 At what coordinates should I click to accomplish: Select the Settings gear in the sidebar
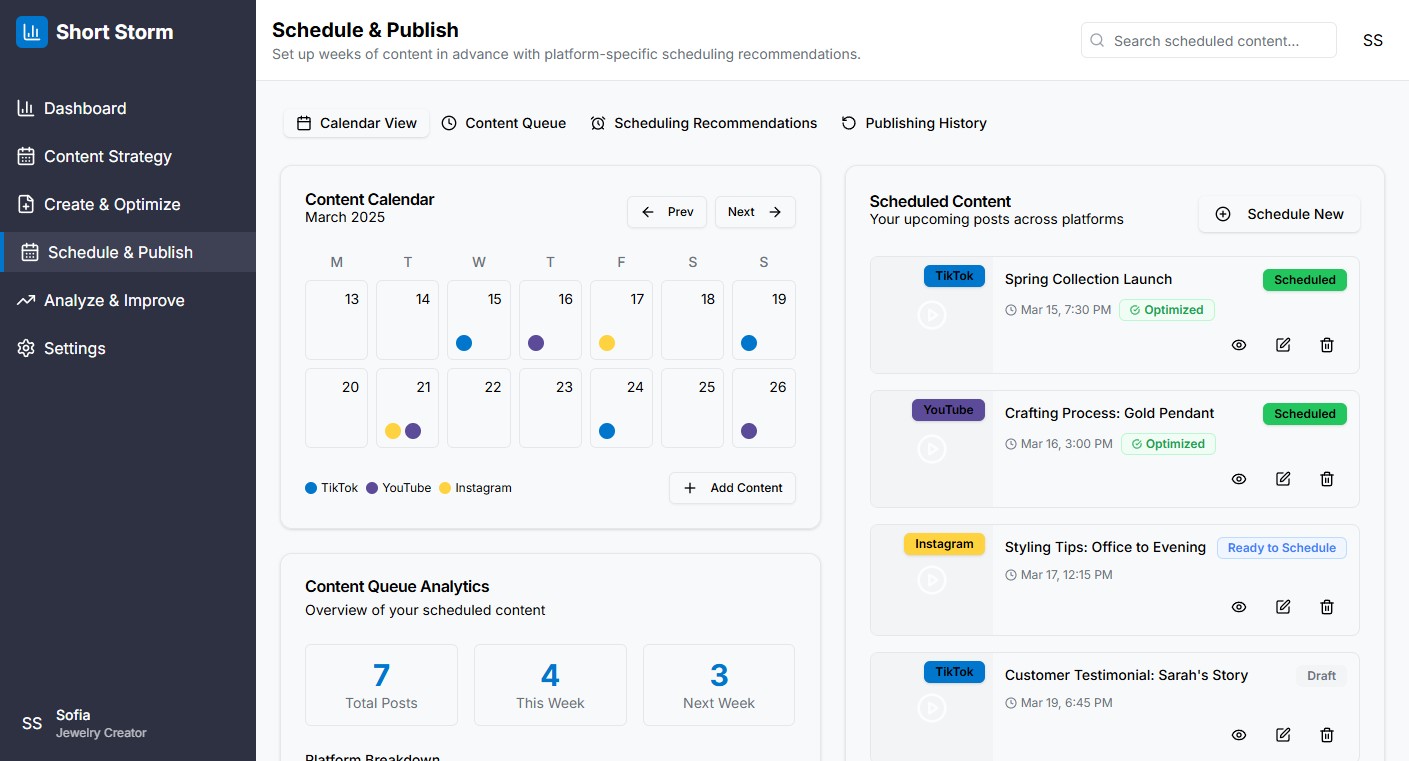click(26, 348)
